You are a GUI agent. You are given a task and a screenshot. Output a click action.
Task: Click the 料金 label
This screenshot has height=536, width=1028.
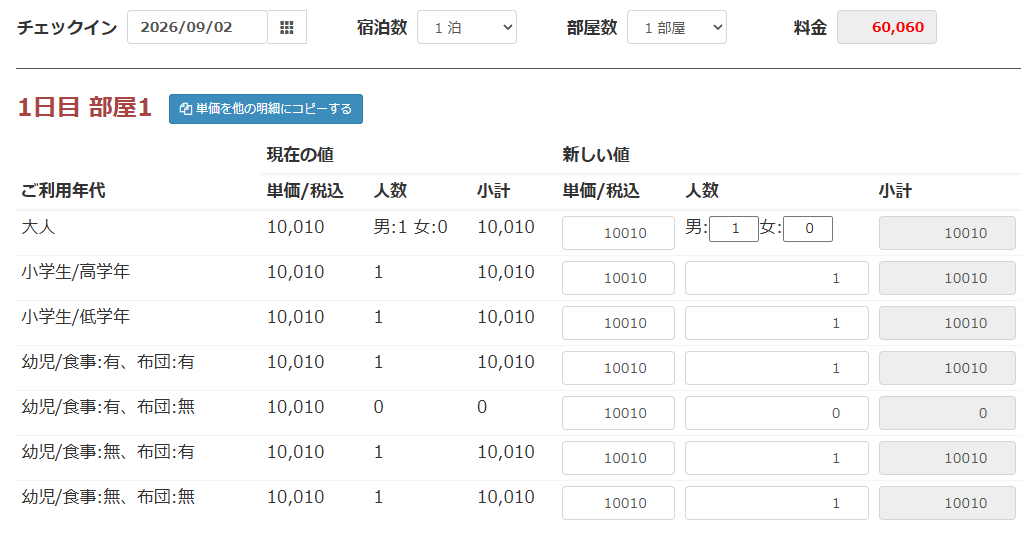pyautogui.click(x=810, y=28)
